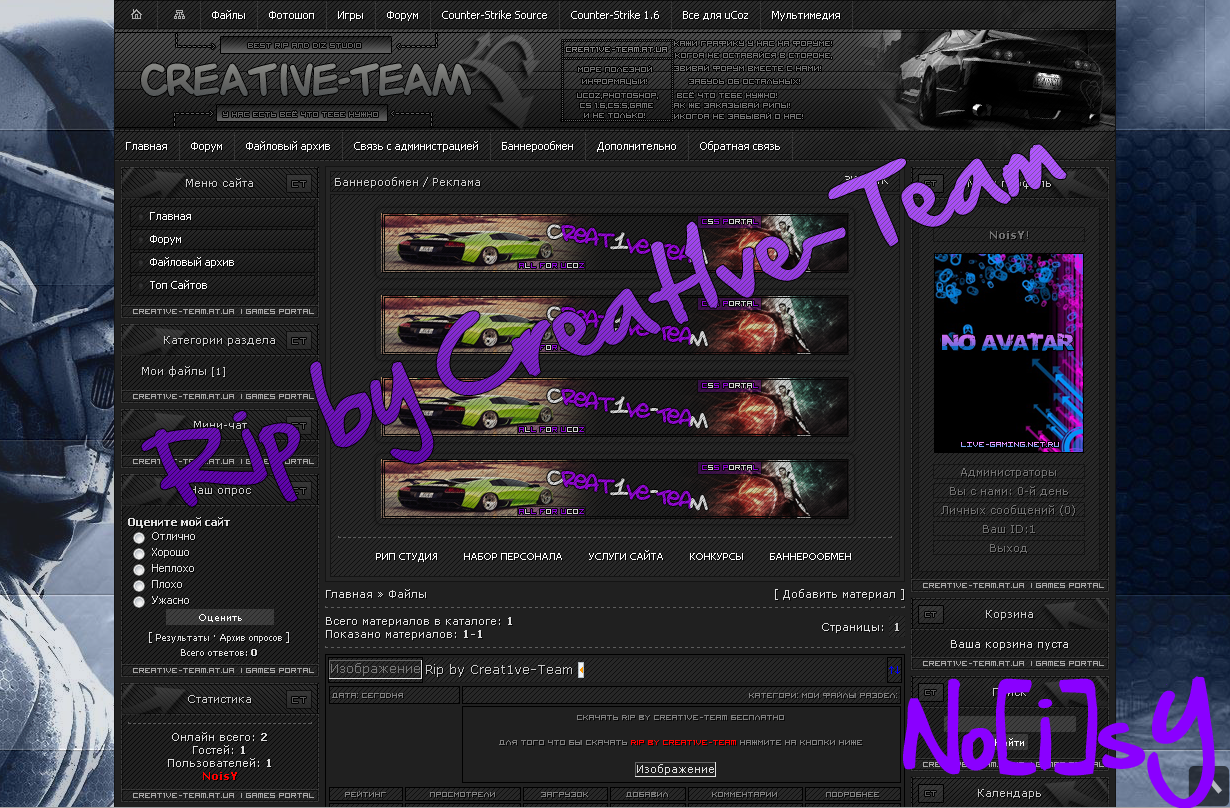Open the Дополнительно tab
The width and height of the screenshot is (1230, 808).
coord(636,146)
